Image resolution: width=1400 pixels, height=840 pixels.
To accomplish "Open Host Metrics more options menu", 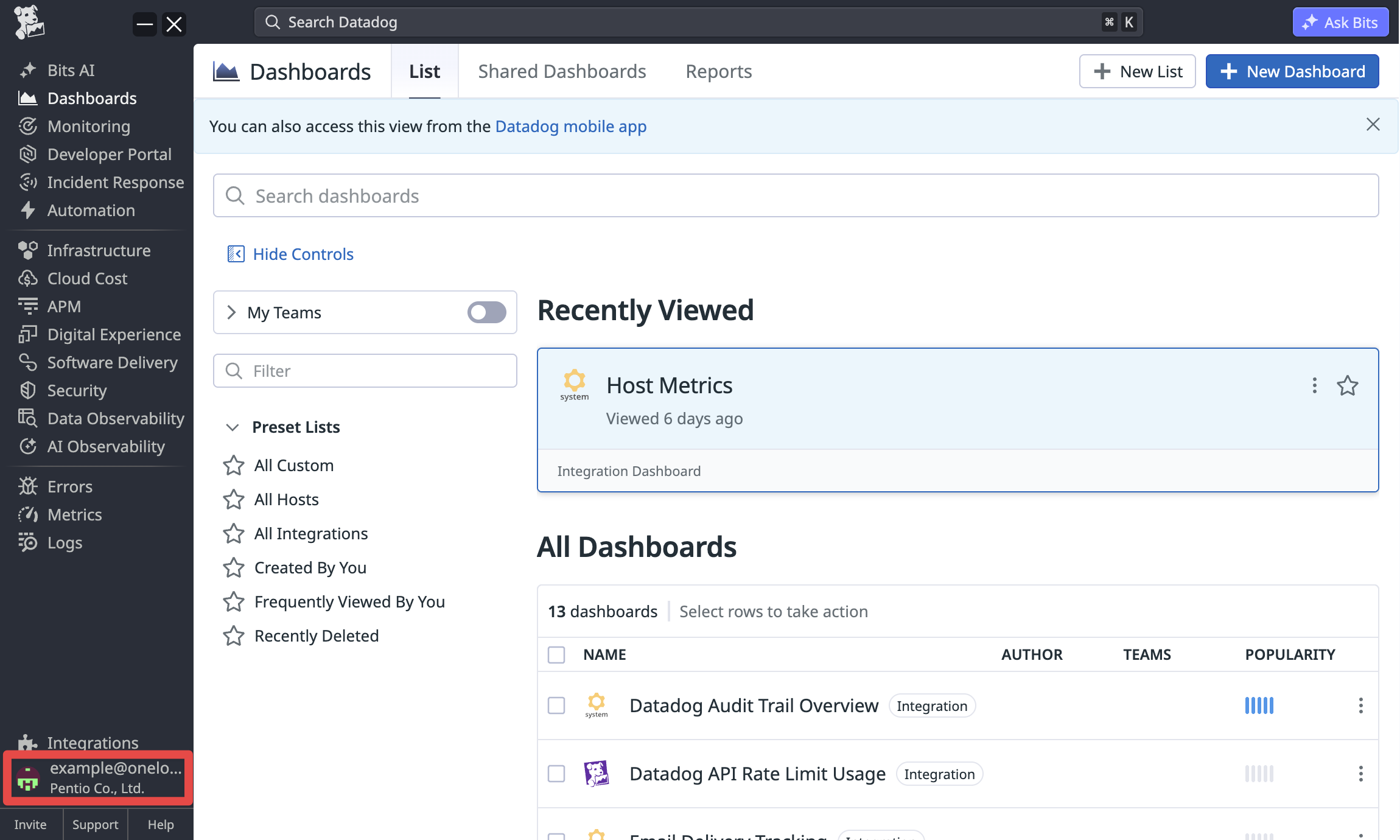I will click(x=1314, y=385).
